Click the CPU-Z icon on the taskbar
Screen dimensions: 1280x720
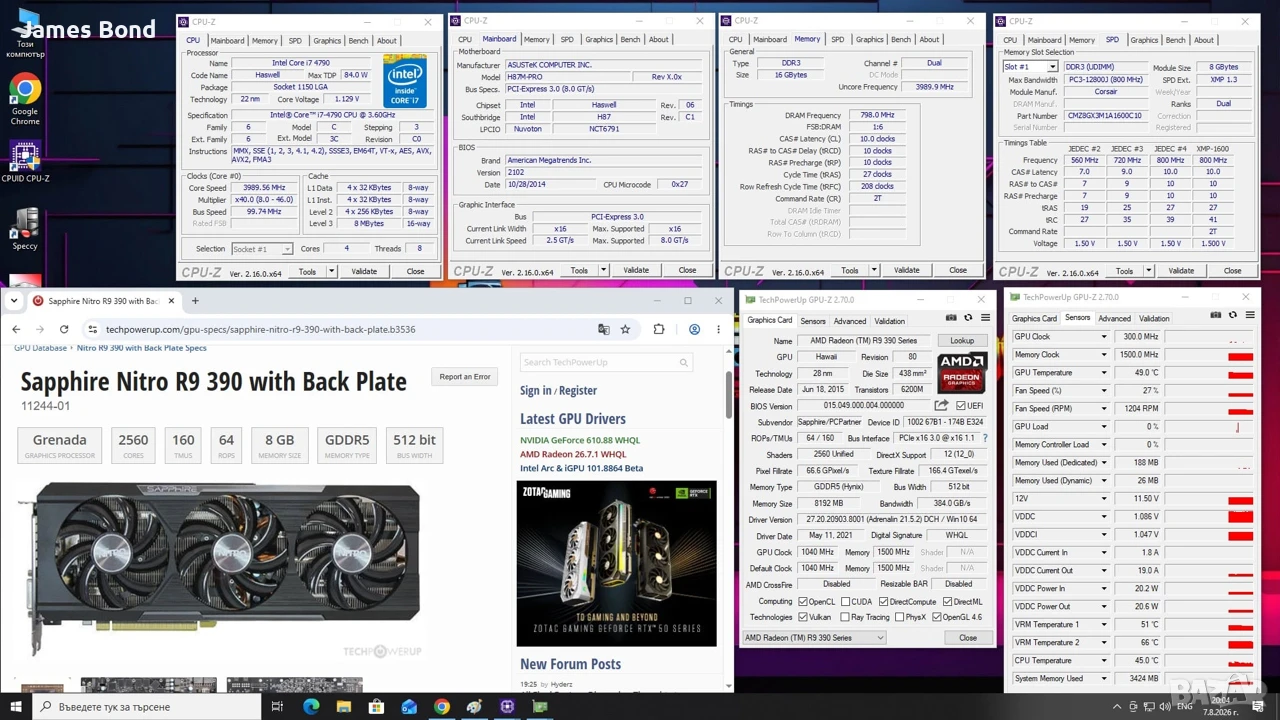[x=507, y=707]
